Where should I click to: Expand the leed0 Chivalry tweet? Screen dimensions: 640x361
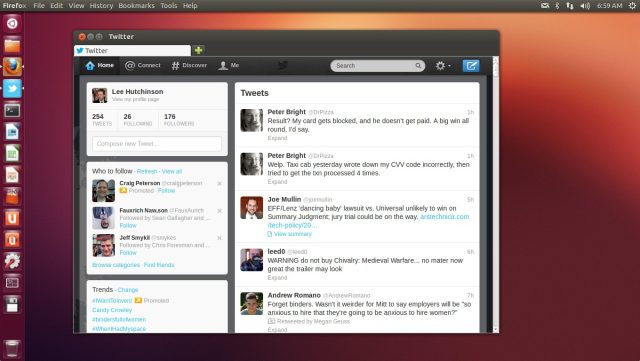point(277,278)
